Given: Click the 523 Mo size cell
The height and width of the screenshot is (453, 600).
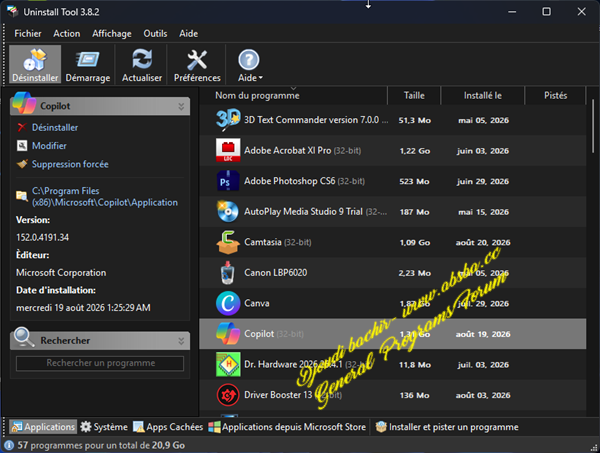Looking at the screenshot, I should point(414,181).
